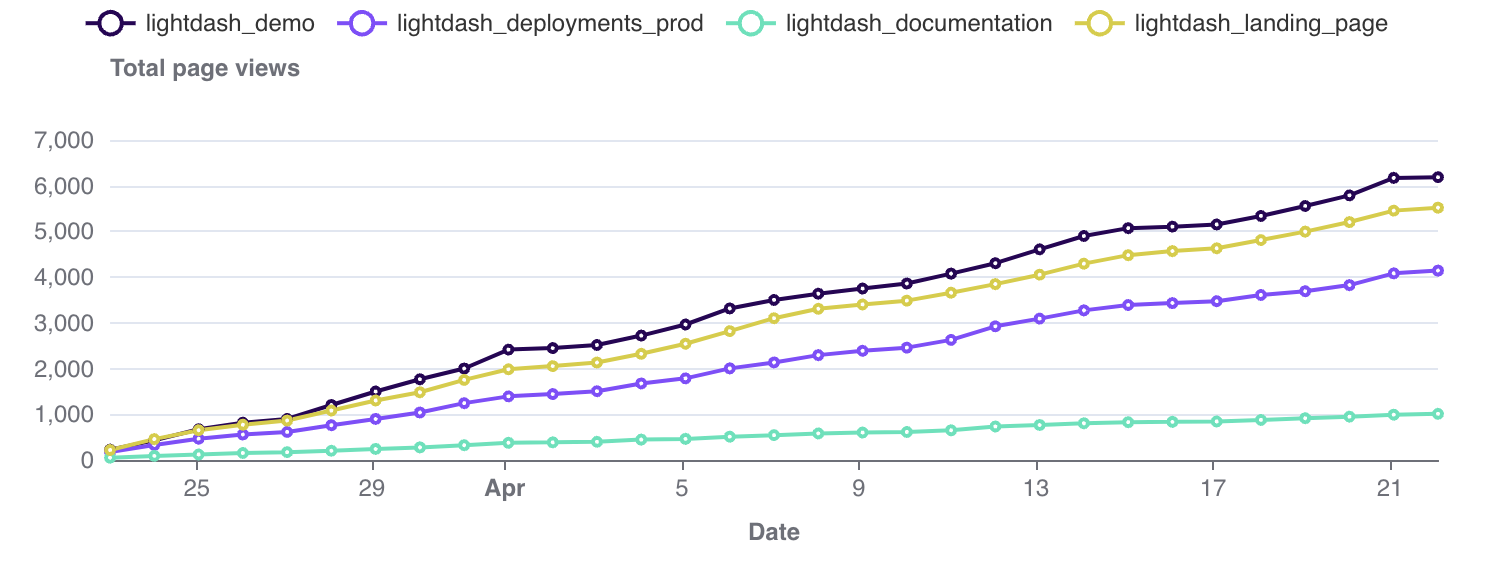Select lightdash_landing_page data point on April 17
1488x572 pixels.
(1216, 248)
